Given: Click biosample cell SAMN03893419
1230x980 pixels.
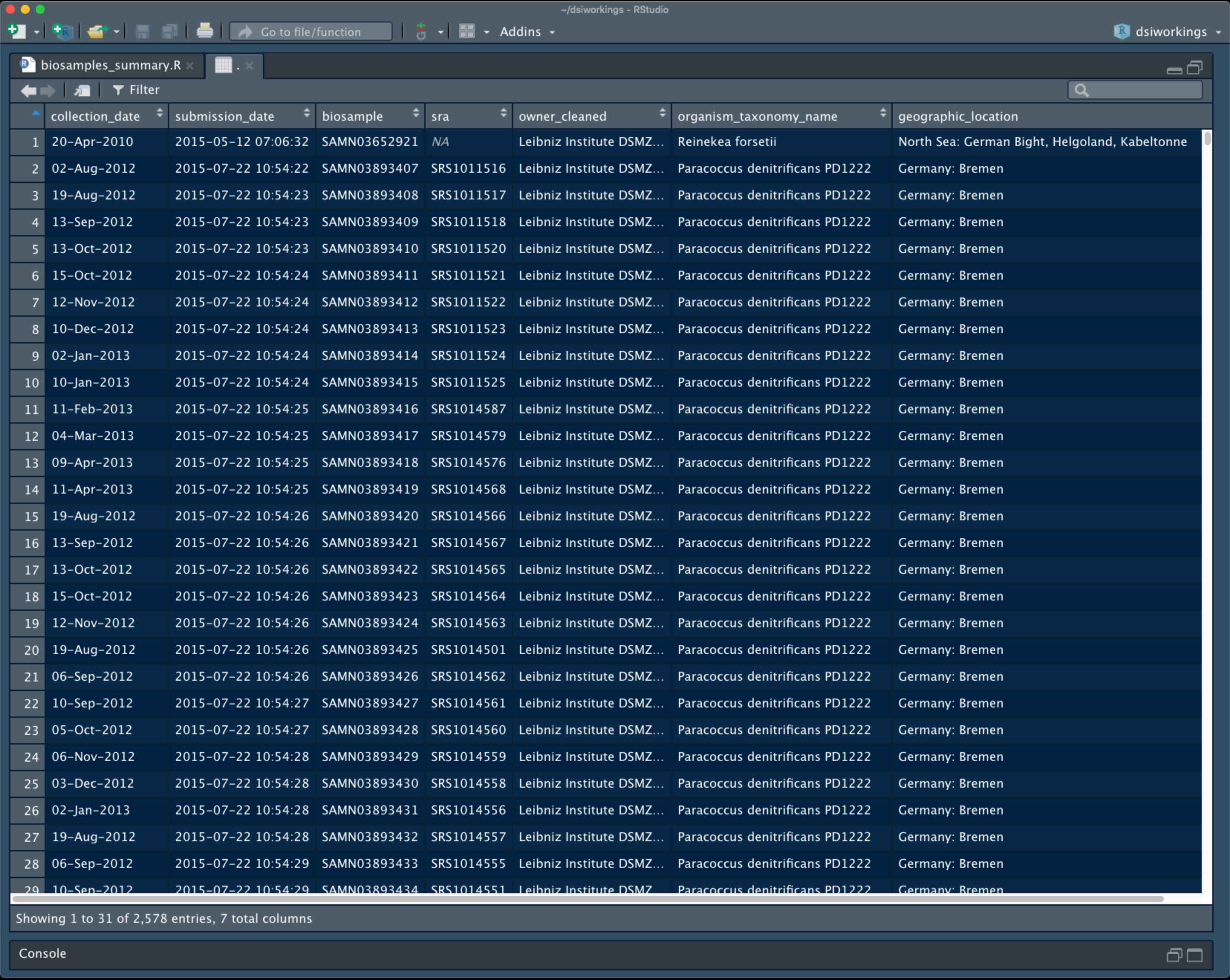Looking at the screenshot, I should pos(370,489).
